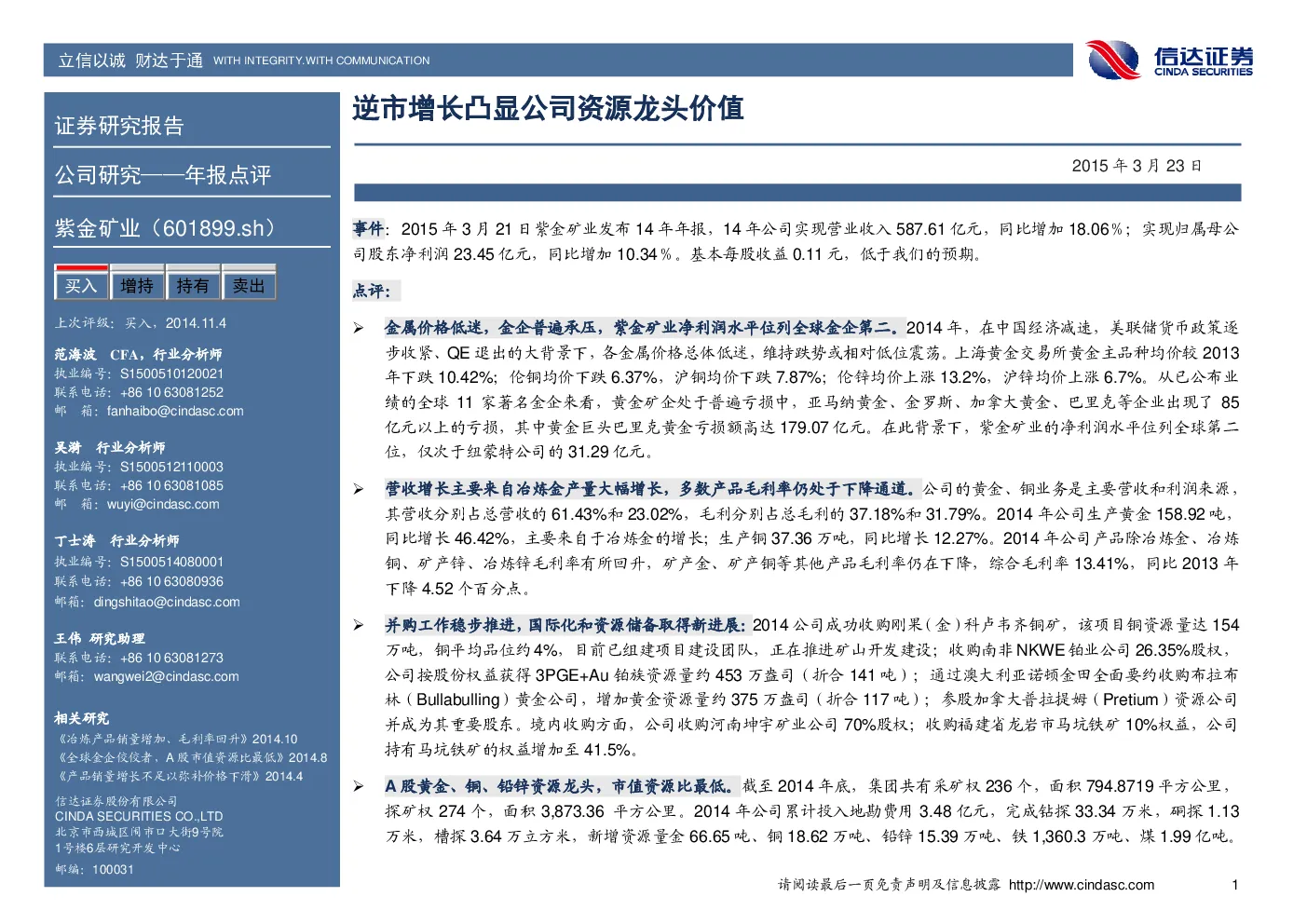The image size is (1307, 924).
Task: Click bullet arrow beside 营收增长 paragraph
Action: pos(359,488)
